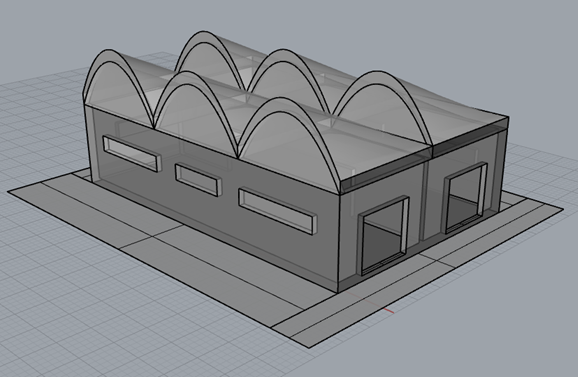
Task: Click the red axis line near the ground slab
Action: 388,311
